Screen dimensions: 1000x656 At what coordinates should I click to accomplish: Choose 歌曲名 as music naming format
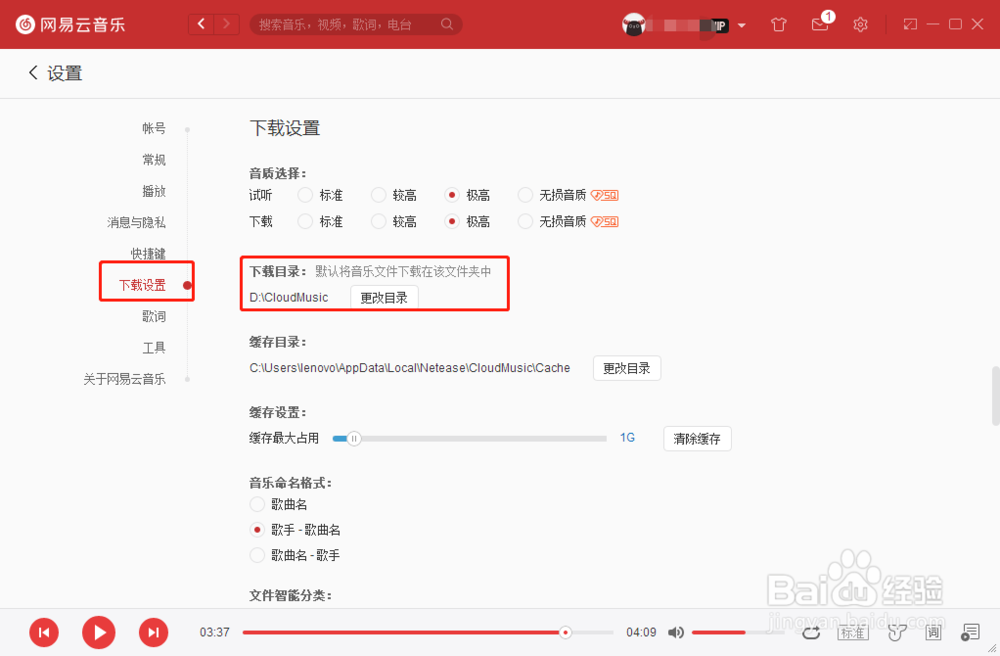point(258,504)
